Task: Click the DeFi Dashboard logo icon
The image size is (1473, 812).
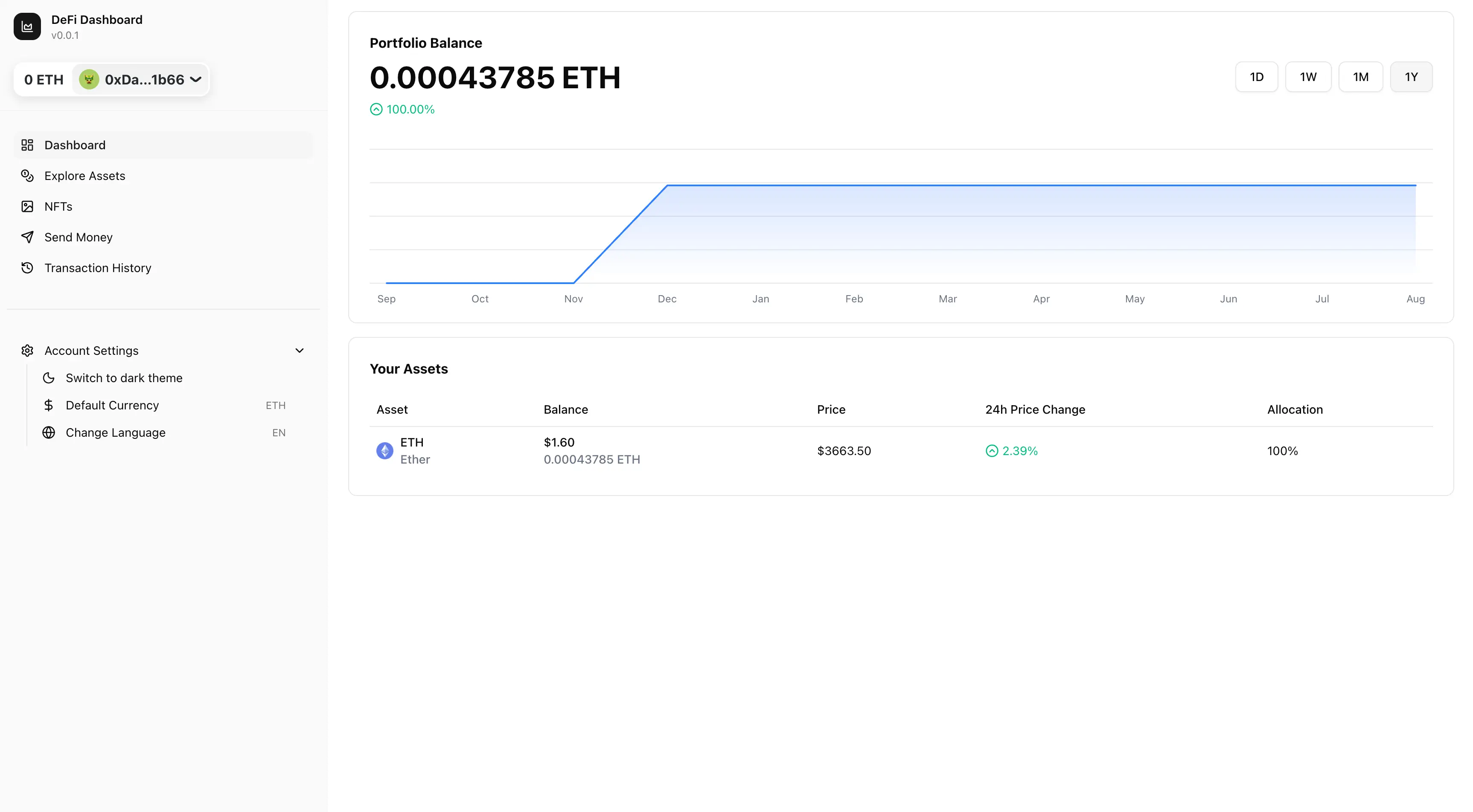Action: click(x=27, y=26)
